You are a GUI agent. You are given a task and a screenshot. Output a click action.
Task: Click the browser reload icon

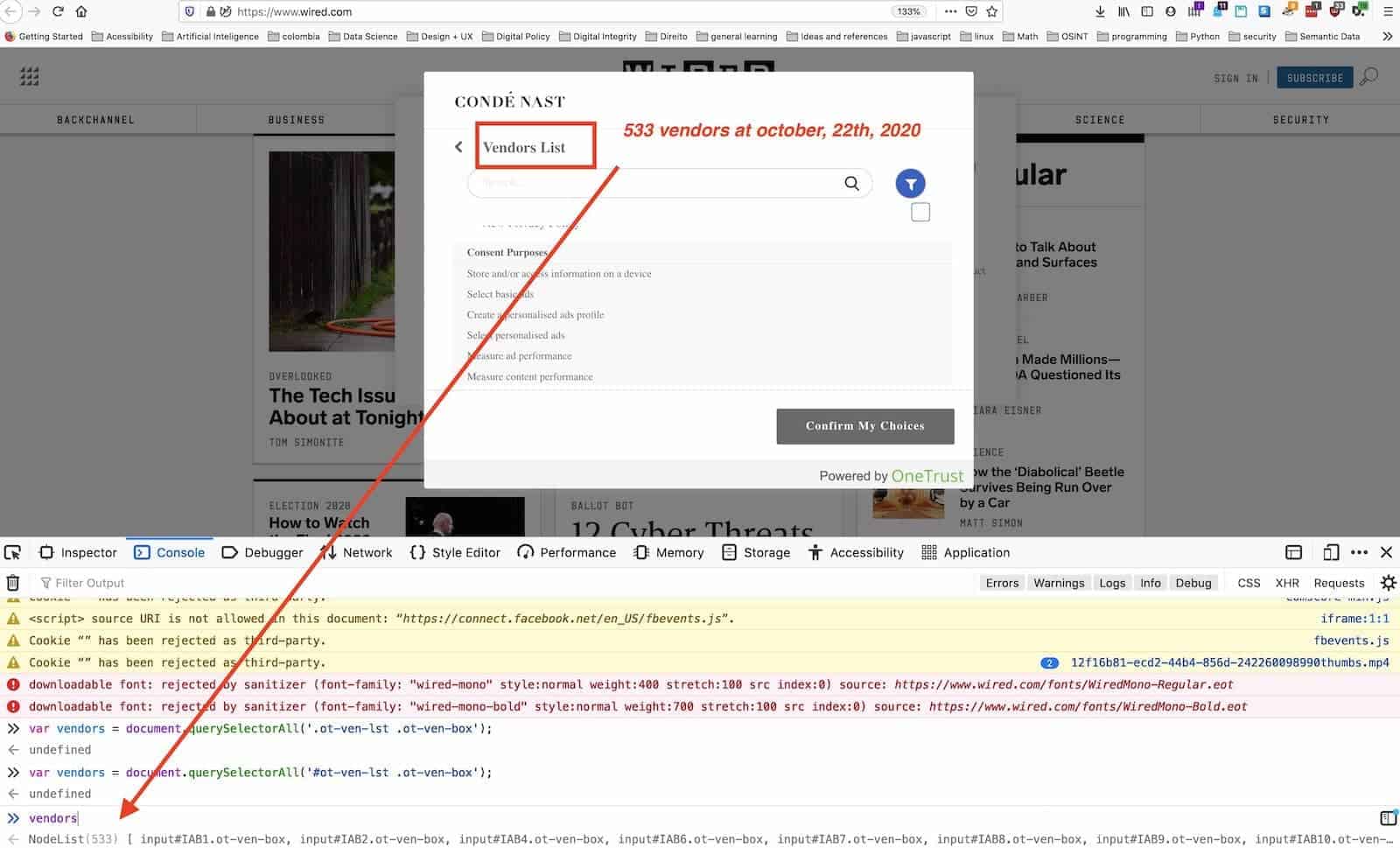tap(58, 11)
